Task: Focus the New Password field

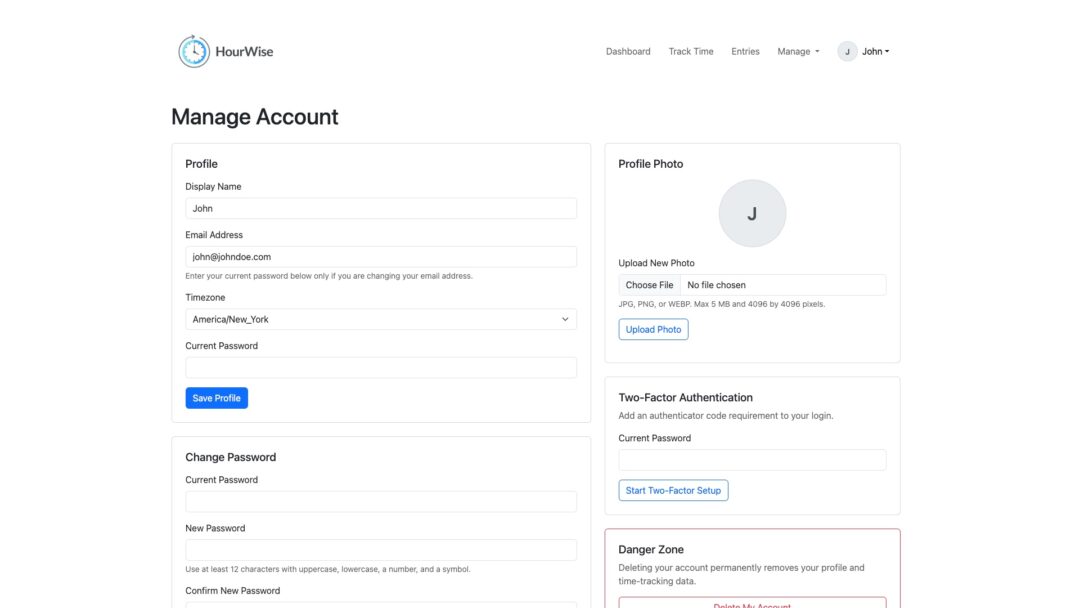Action: pyautogui.click(x=381, y=550)
